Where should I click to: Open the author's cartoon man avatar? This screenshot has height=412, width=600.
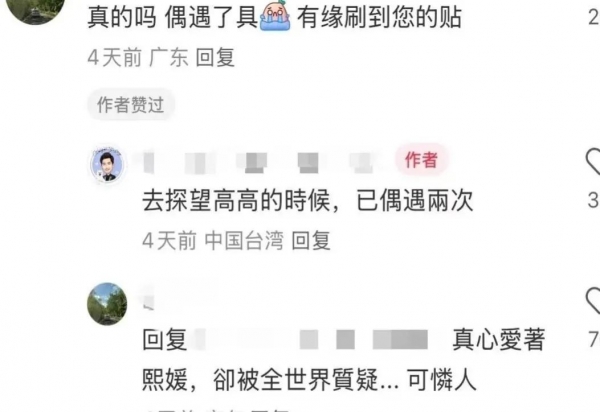[x=107, y=164]
